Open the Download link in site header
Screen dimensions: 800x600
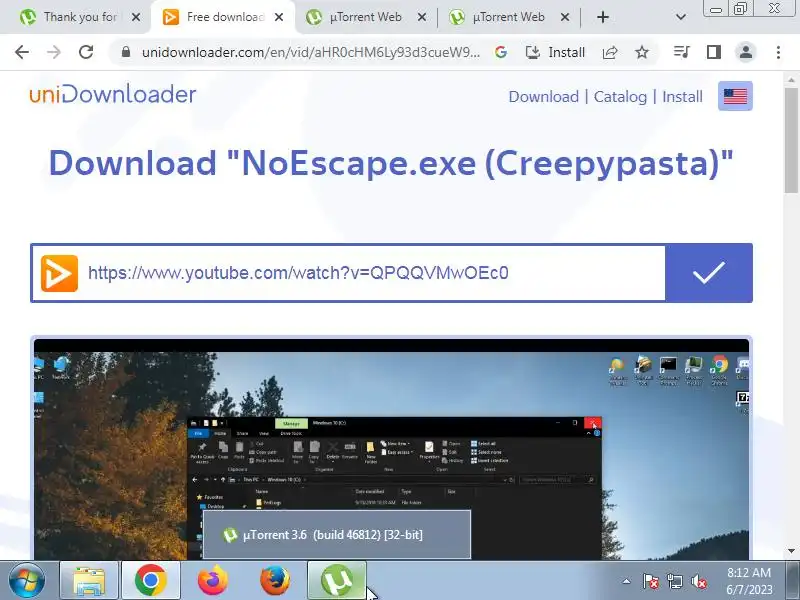coord(544,96)
